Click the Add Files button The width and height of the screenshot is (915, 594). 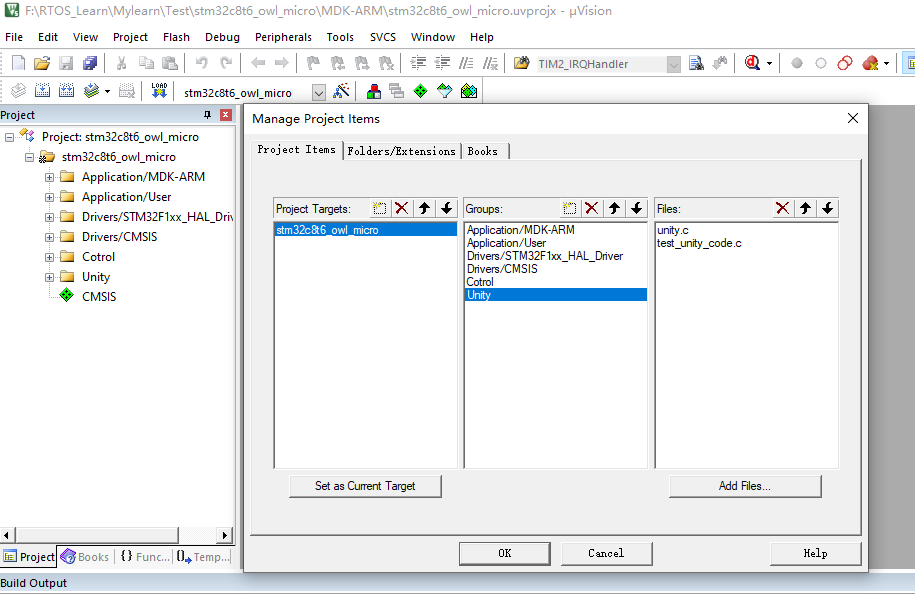click(x=745, y=486)
